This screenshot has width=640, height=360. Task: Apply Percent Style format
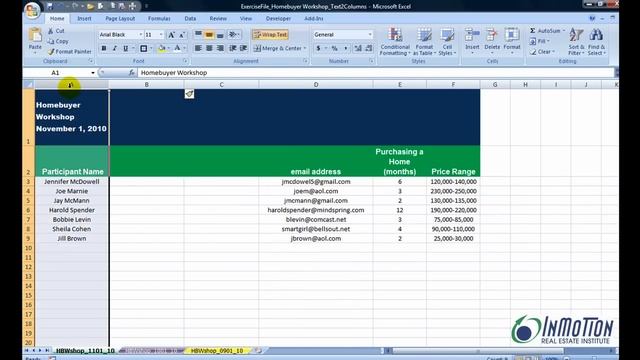[335, 49]
